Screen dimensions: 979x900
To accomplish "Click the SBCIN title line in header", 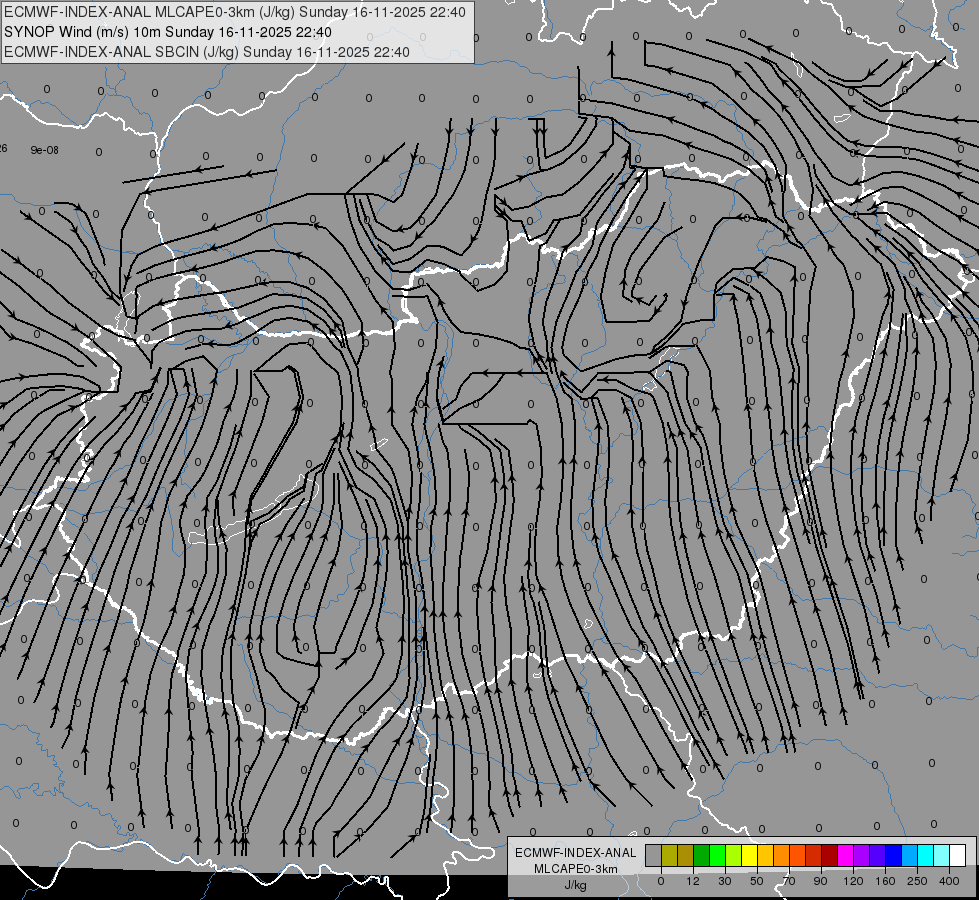I will 207,52.
